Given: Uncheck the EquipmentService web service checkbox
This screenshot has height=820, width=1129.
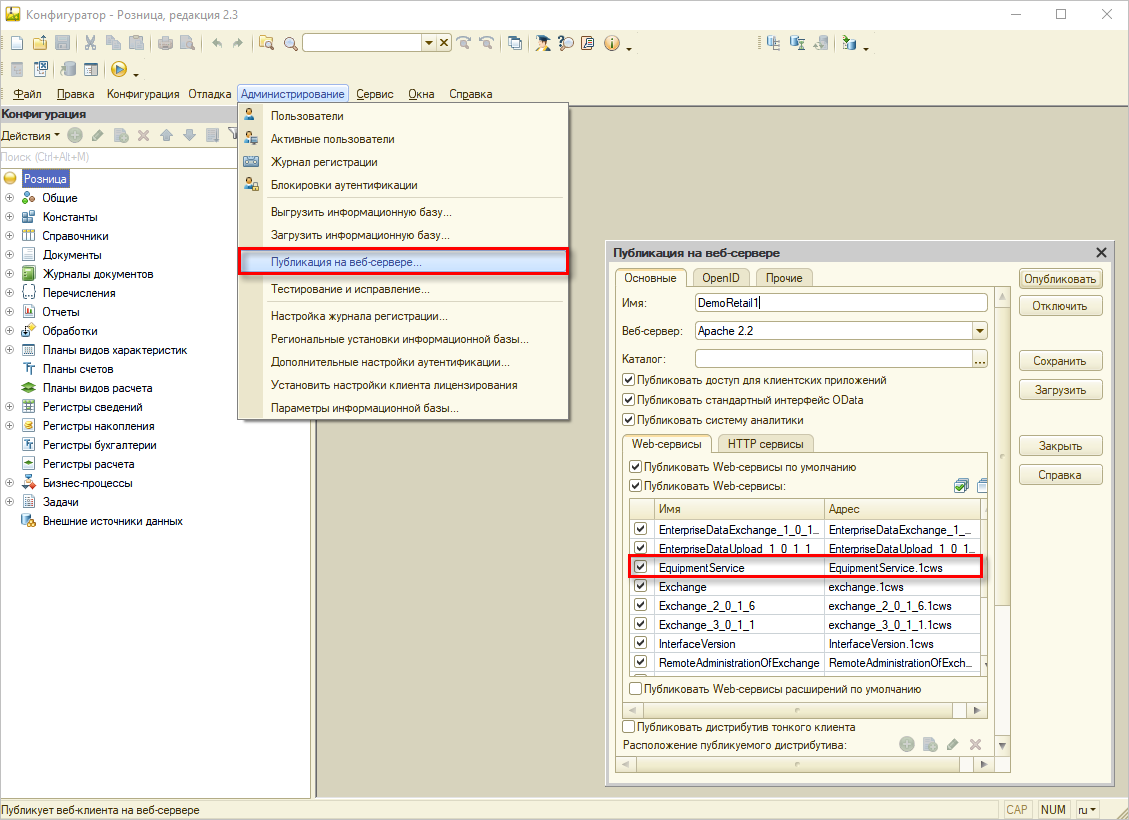Looking at the screenshot, I should click(x=641, y=567).
